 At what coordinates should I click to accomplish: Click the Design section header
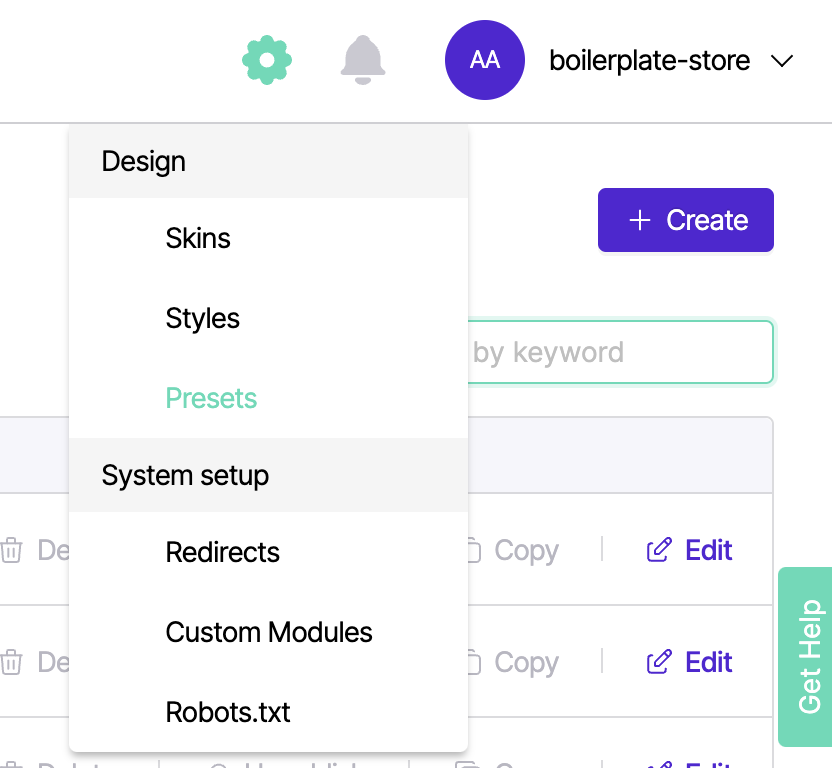(268, 161)
